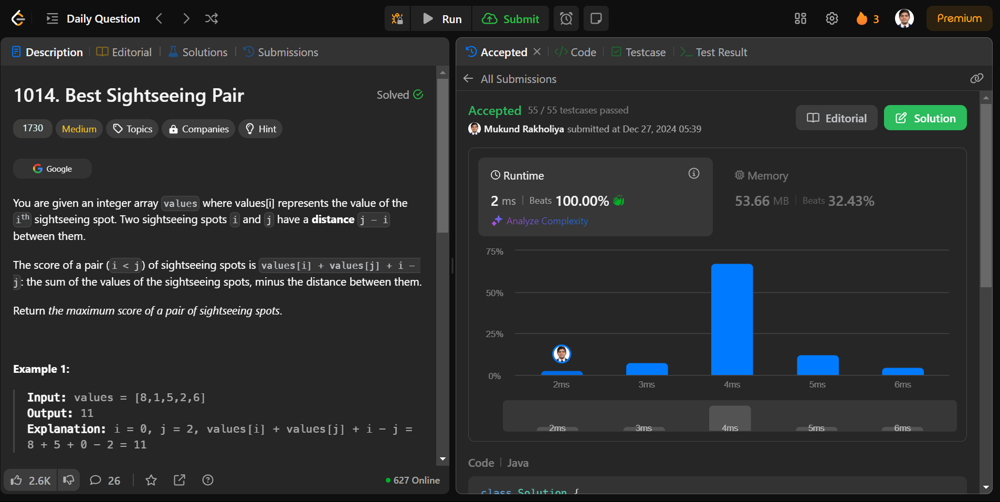Screen dimensions: 1000x502
Task: Expand the Companies tag
Action: pos(198,129)
